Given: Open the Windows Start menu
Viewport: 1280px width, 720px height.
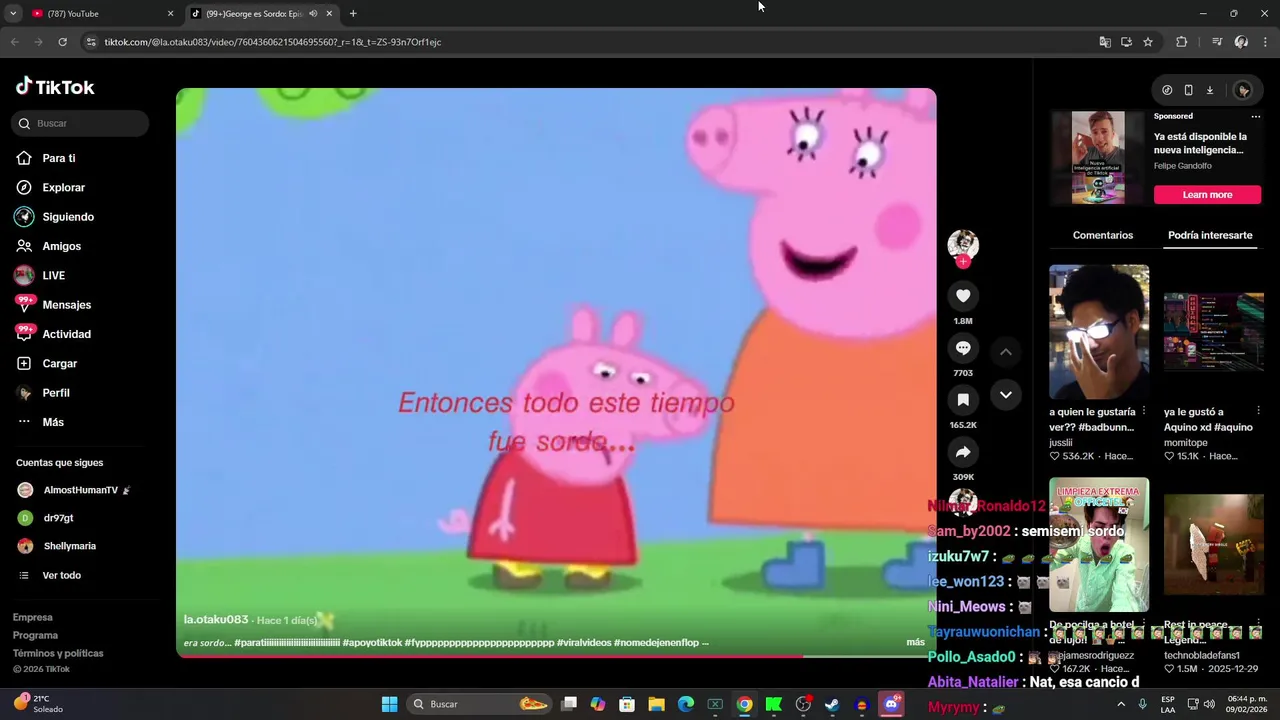Looking at the screenshot, I should click(389, 704).
